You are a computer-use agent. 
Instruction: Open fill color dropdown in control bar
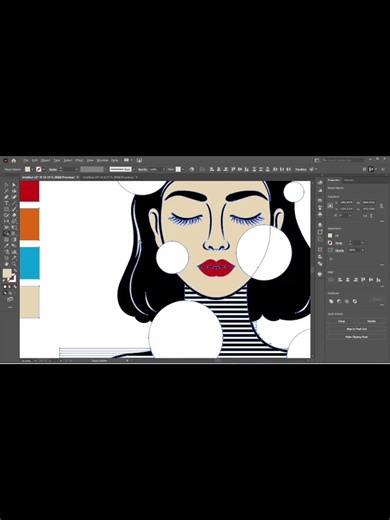(32, 169)
